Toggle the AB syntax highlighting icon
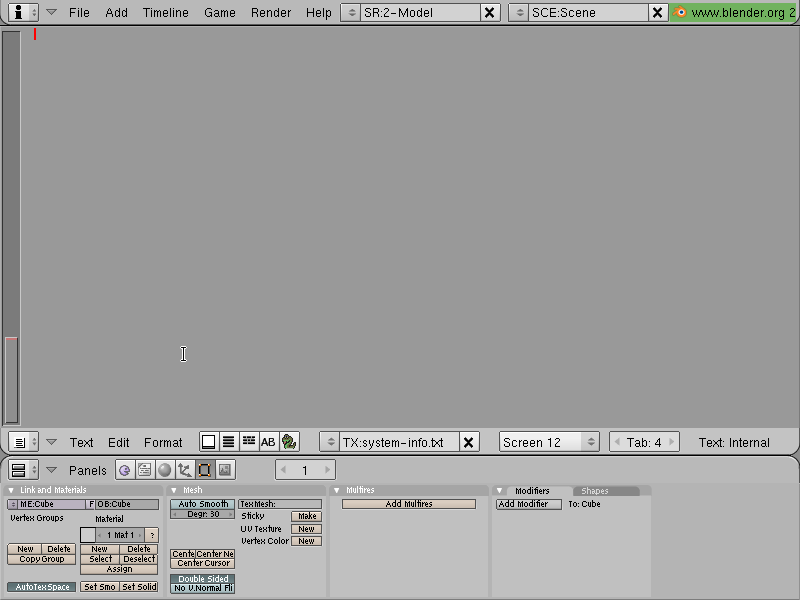 click(268, 442)
